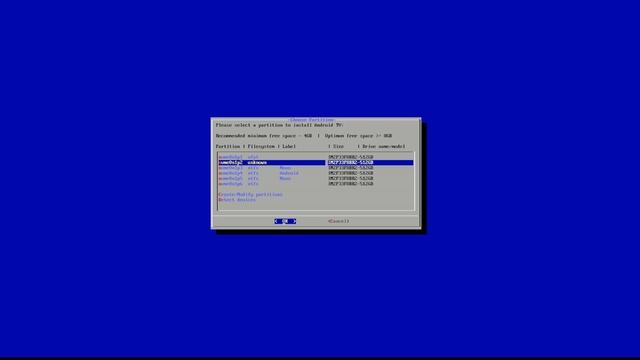This screenshot has width=640, height=360.
Task: Select the highlighted partition row marked unknown
Action: tap(316, 162)
